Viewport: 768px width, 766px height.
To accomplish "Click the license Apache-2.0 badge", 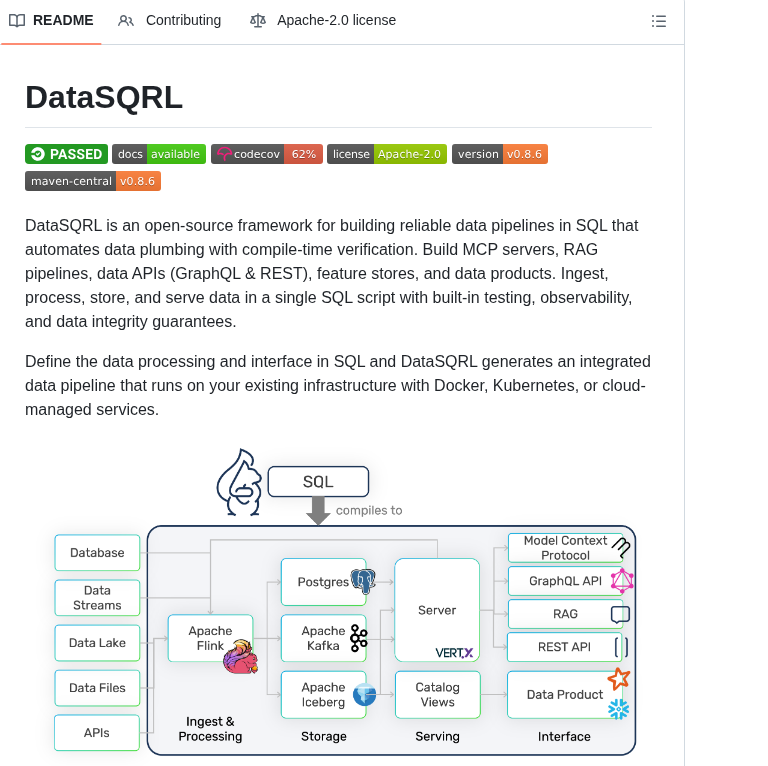I will [386, 154].
